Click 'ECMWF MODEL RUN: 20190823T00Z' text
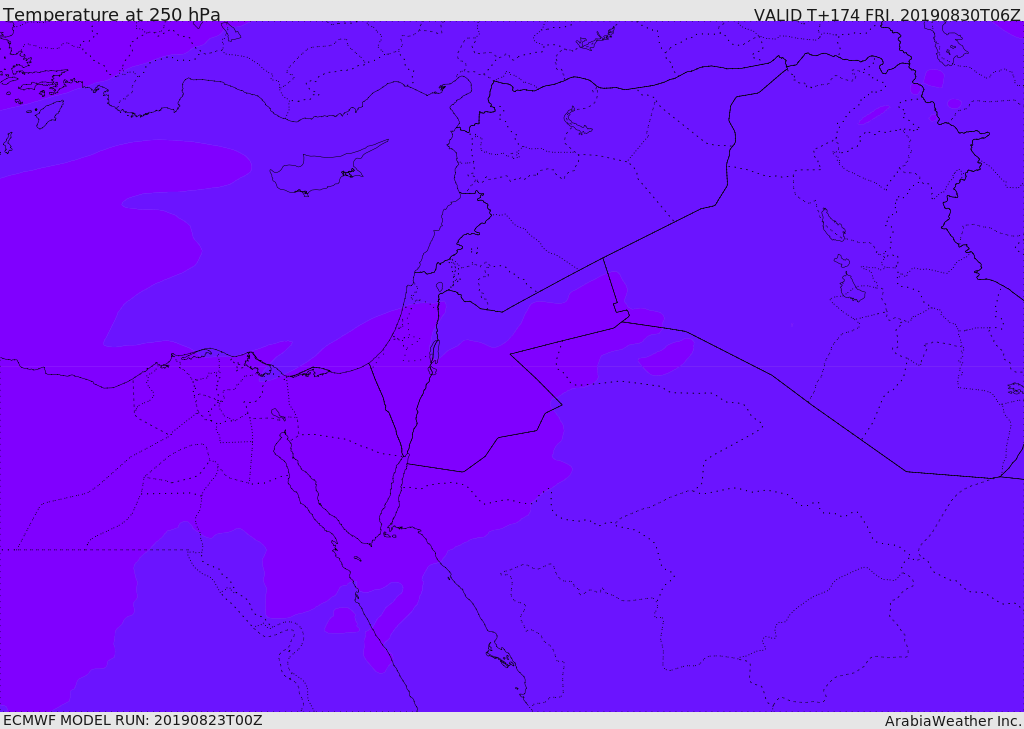 133,720
